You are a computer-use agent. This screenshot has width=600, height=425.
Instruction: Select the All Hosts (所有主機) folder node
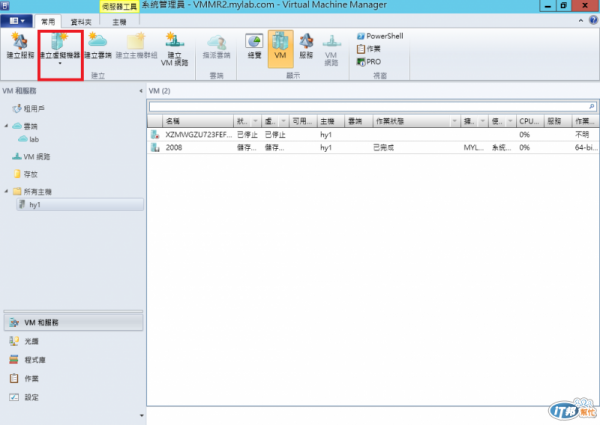pyautogui.click(x=32, y=191)
